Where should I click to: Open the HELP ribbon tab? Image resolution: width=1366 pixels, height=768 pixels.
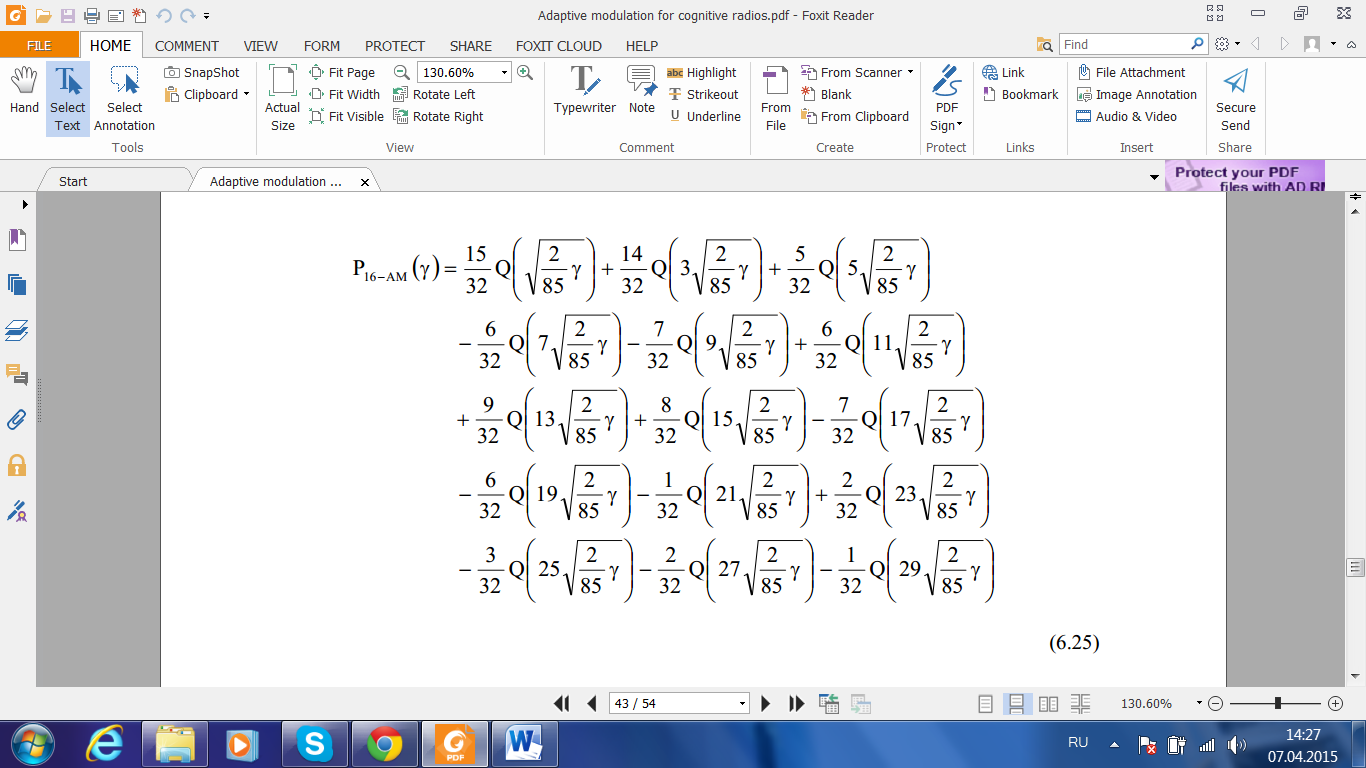coord(641,45)
